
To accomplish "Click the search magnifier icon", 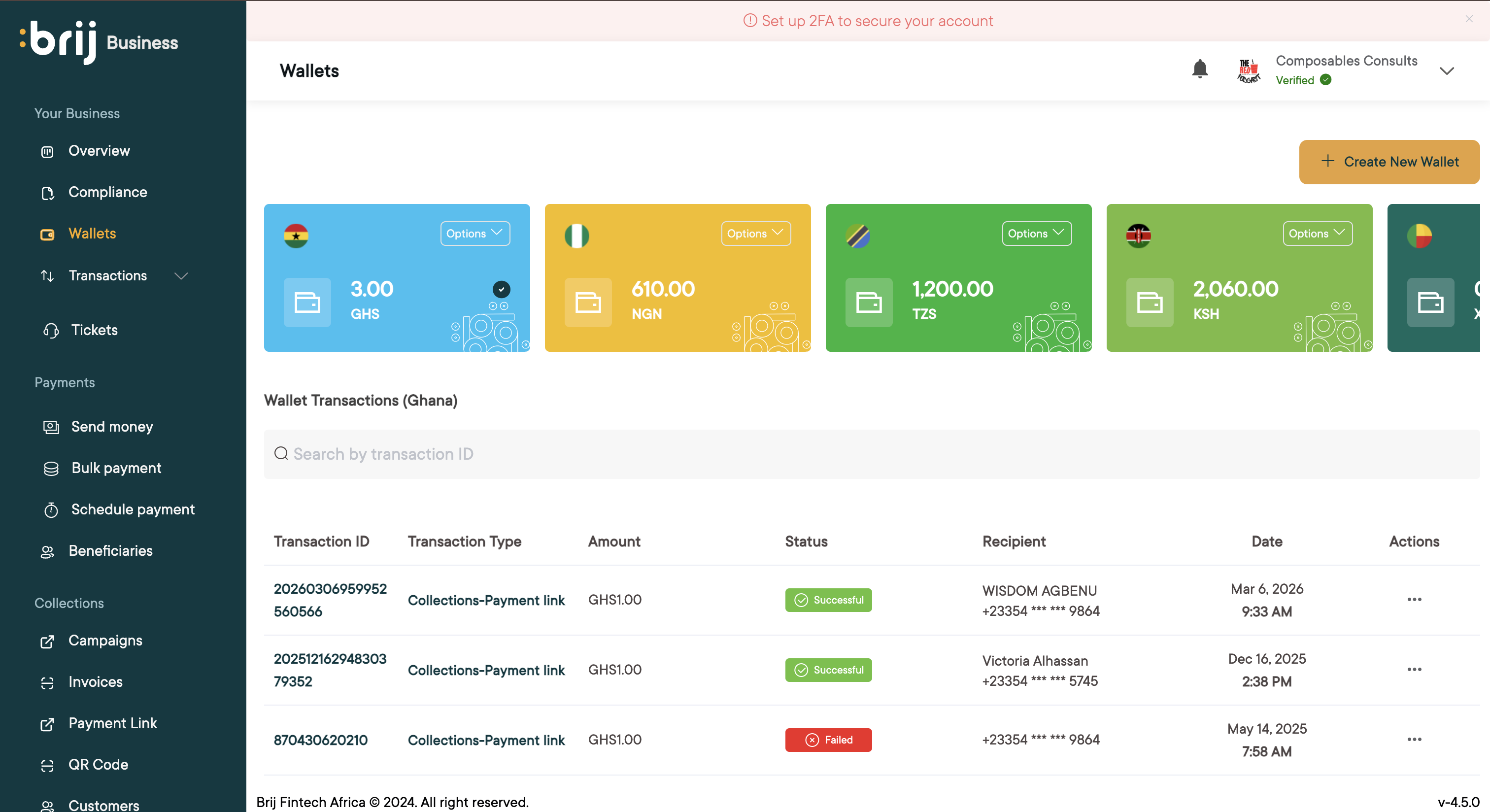I will coord(281,453).
